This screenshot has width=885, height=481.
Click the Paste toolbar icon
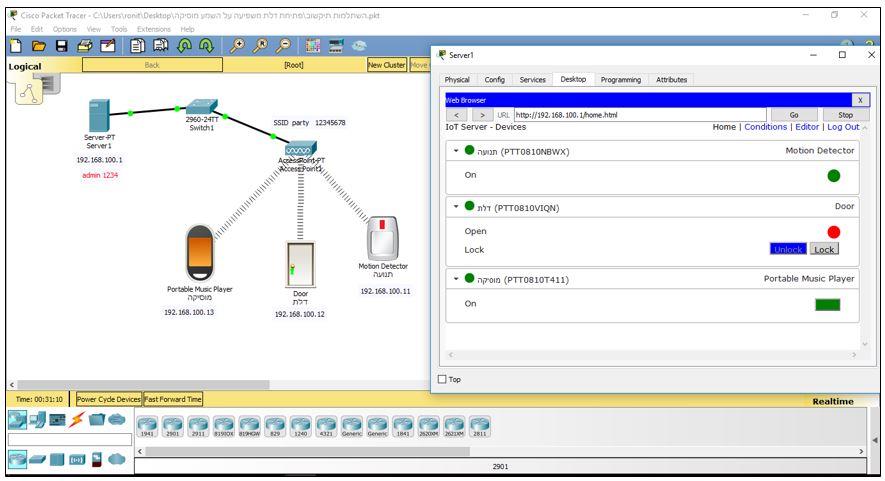[160, 46]
